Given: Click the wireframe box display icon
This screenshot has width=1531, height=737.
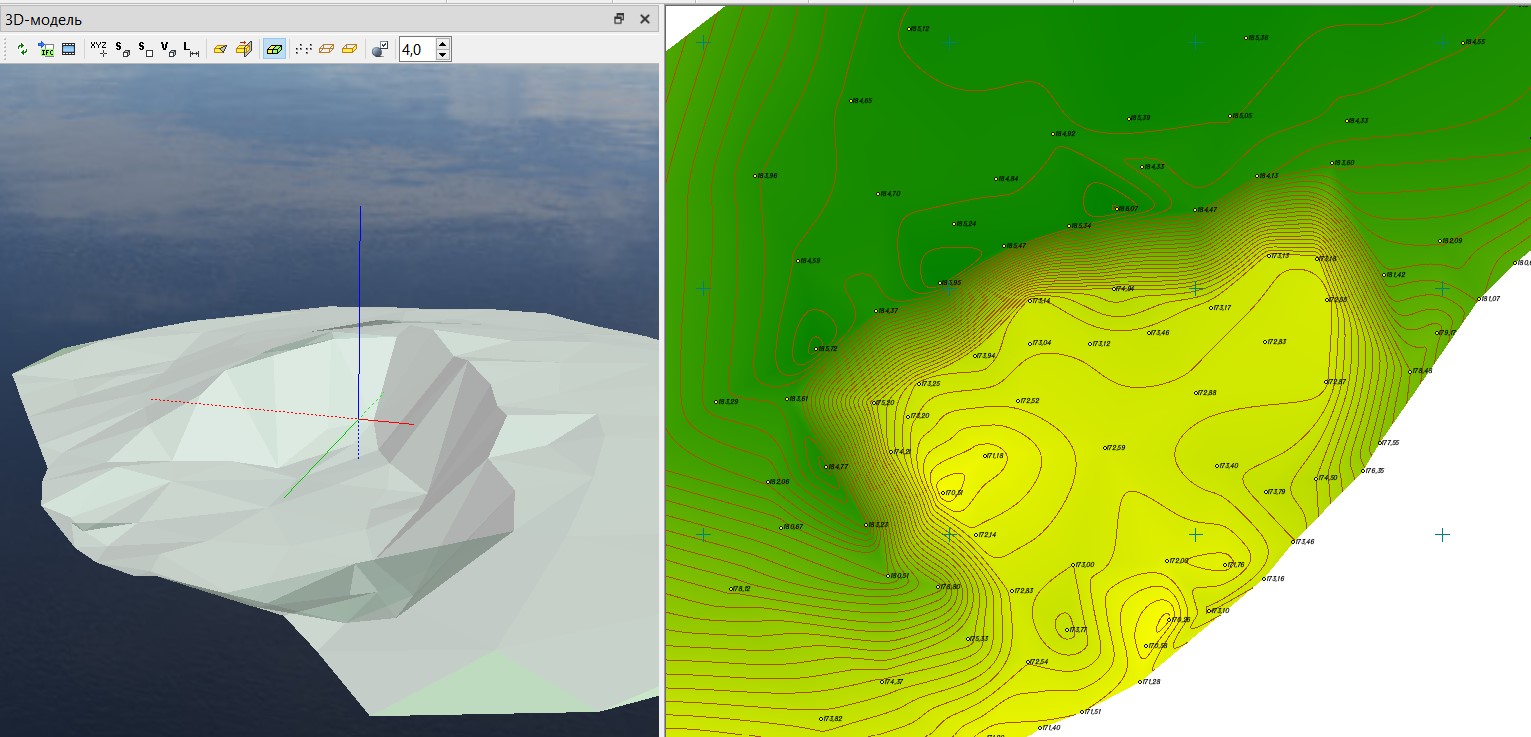Looking at the screenshot, I should click(x=326, y=49).
